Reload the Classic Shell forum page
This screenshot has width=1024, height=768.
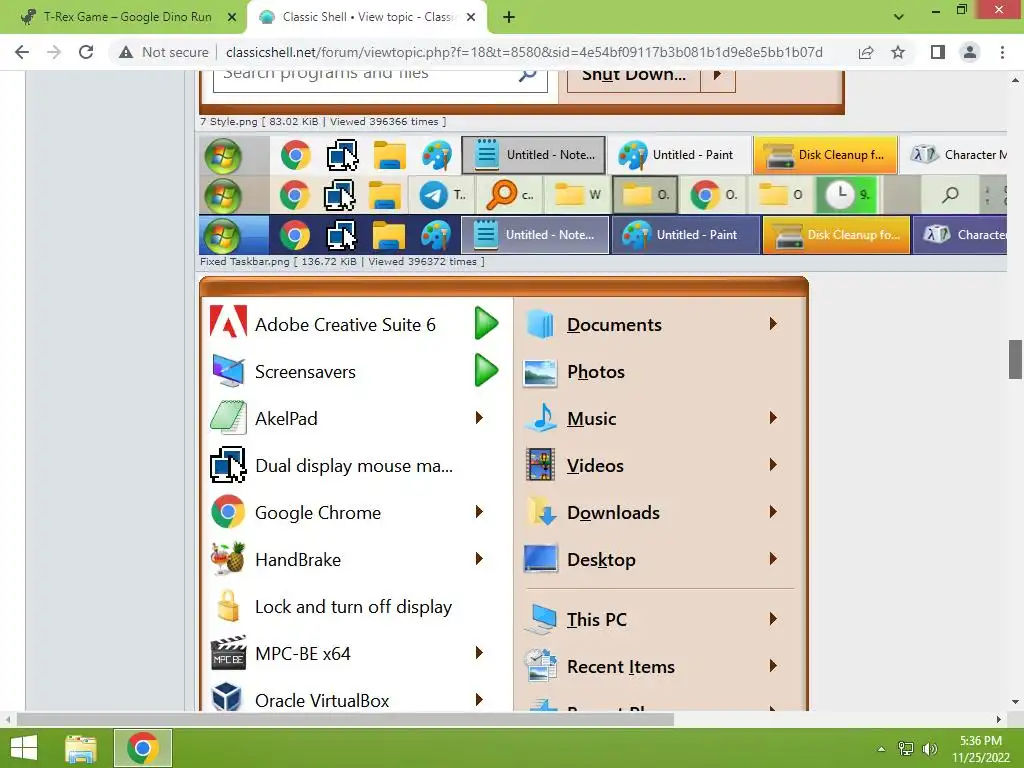86,52
